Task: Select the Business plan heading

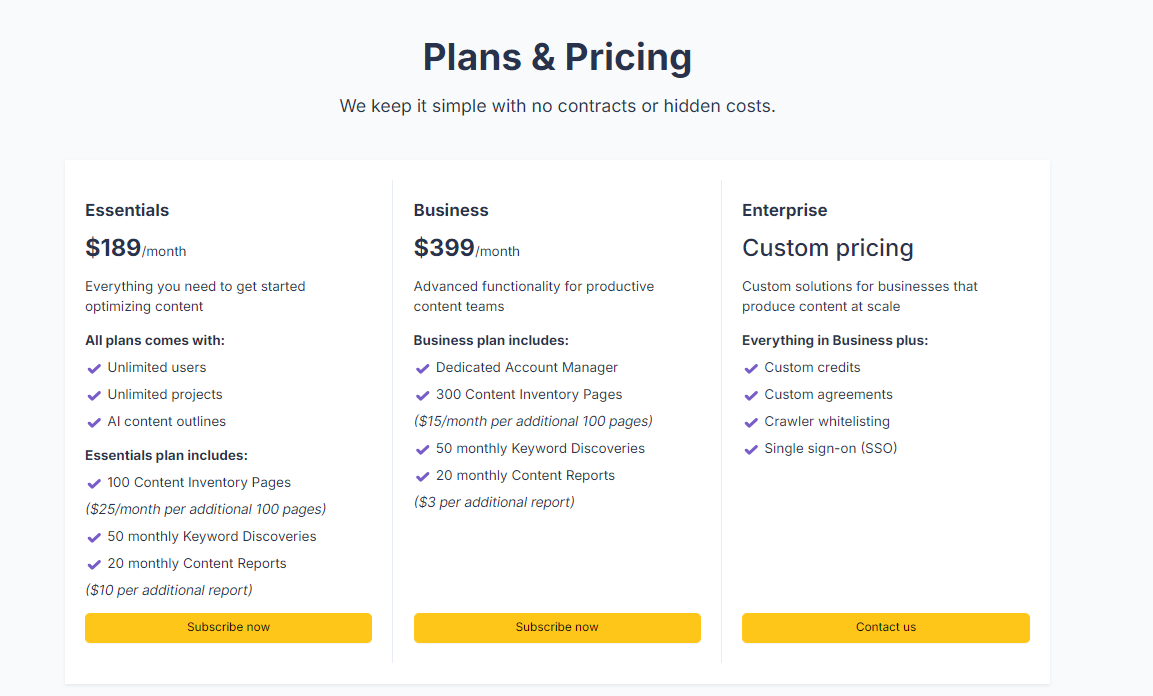Action: click(x=451, y=210)
